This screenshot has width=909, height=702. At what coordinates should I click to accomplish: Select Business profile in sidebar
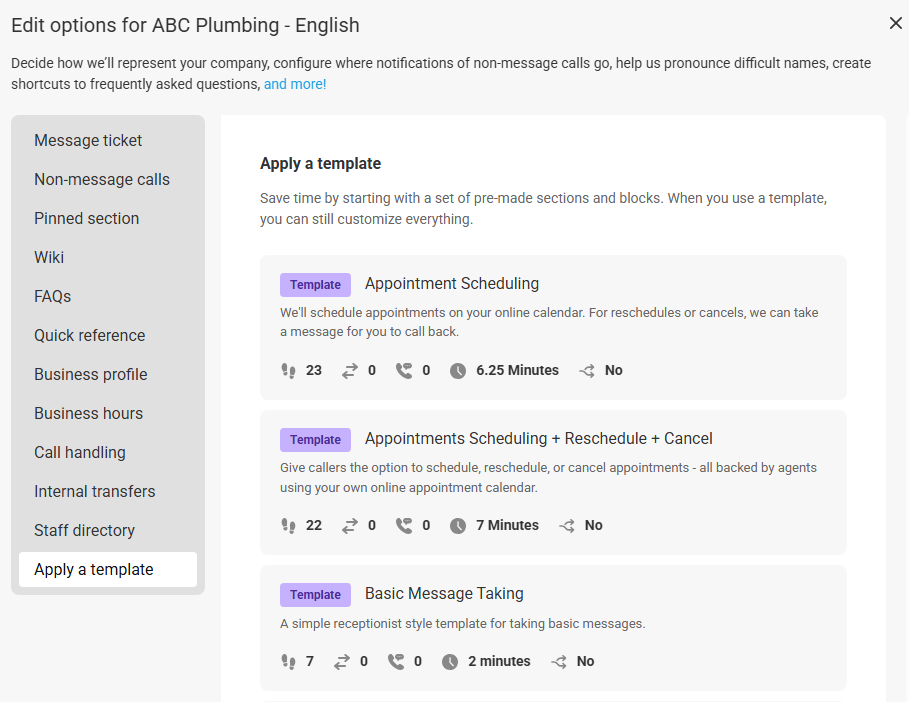(108, 374)
